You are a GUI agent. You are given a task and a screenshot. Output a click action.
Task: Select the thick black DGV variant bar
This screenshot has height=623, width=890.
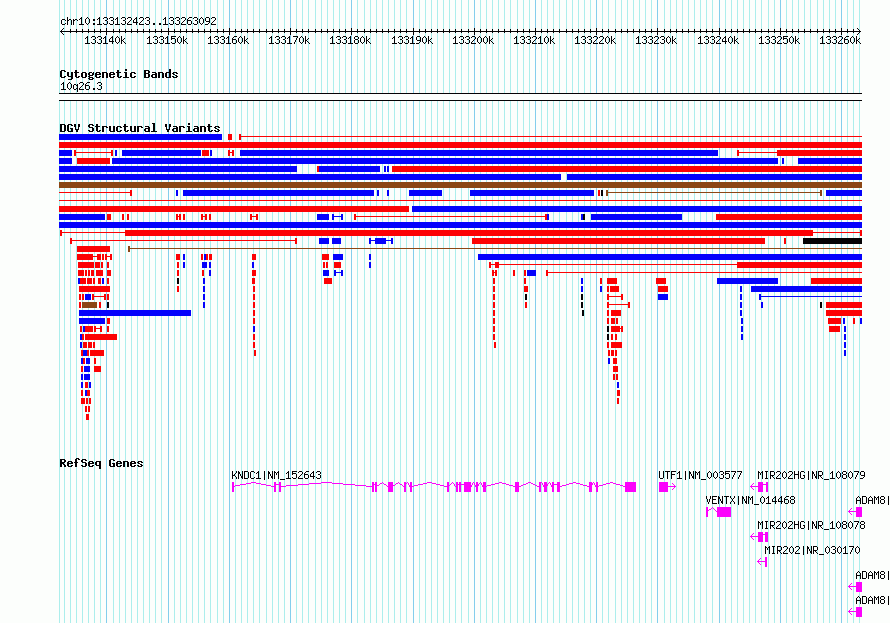pos(832,241)
